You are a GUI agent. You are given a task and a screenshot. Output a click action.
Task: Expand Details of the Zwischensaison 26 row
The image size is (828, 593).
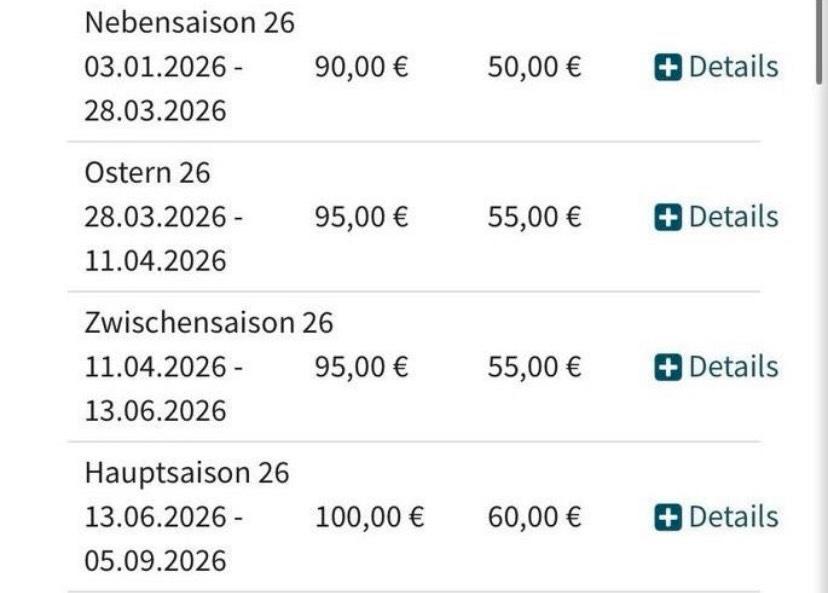[733, 367]
